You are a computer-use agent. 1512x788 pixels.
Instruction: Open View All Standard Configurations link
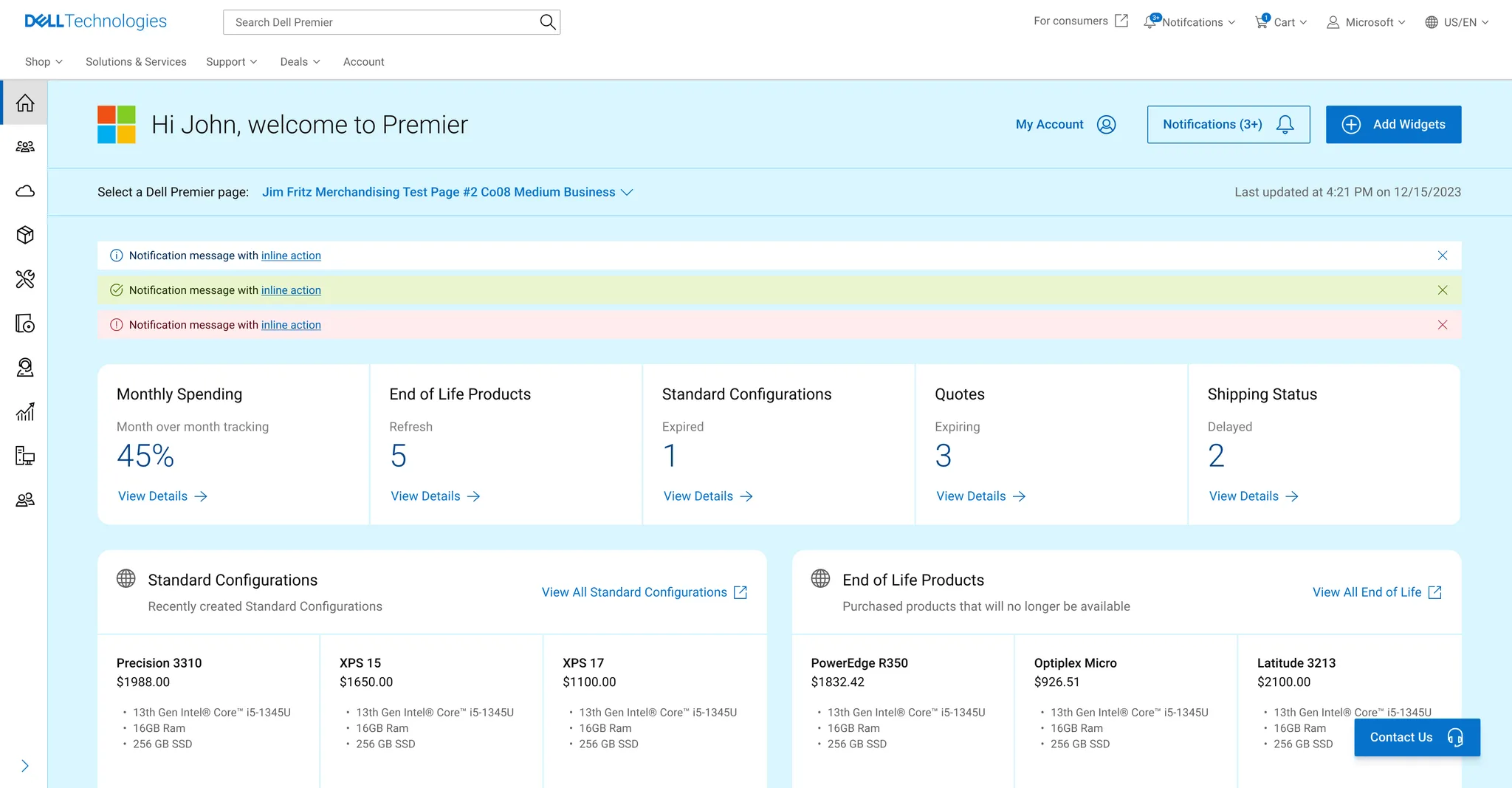(645, 592)
